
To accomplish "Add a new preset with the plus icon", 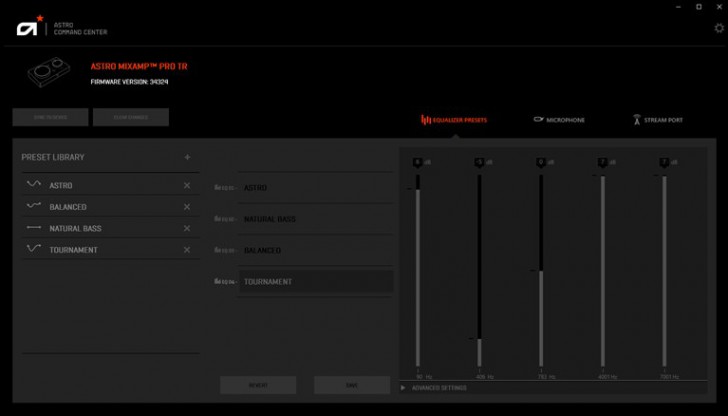I will pyautogui.click(x=187, y=157).
